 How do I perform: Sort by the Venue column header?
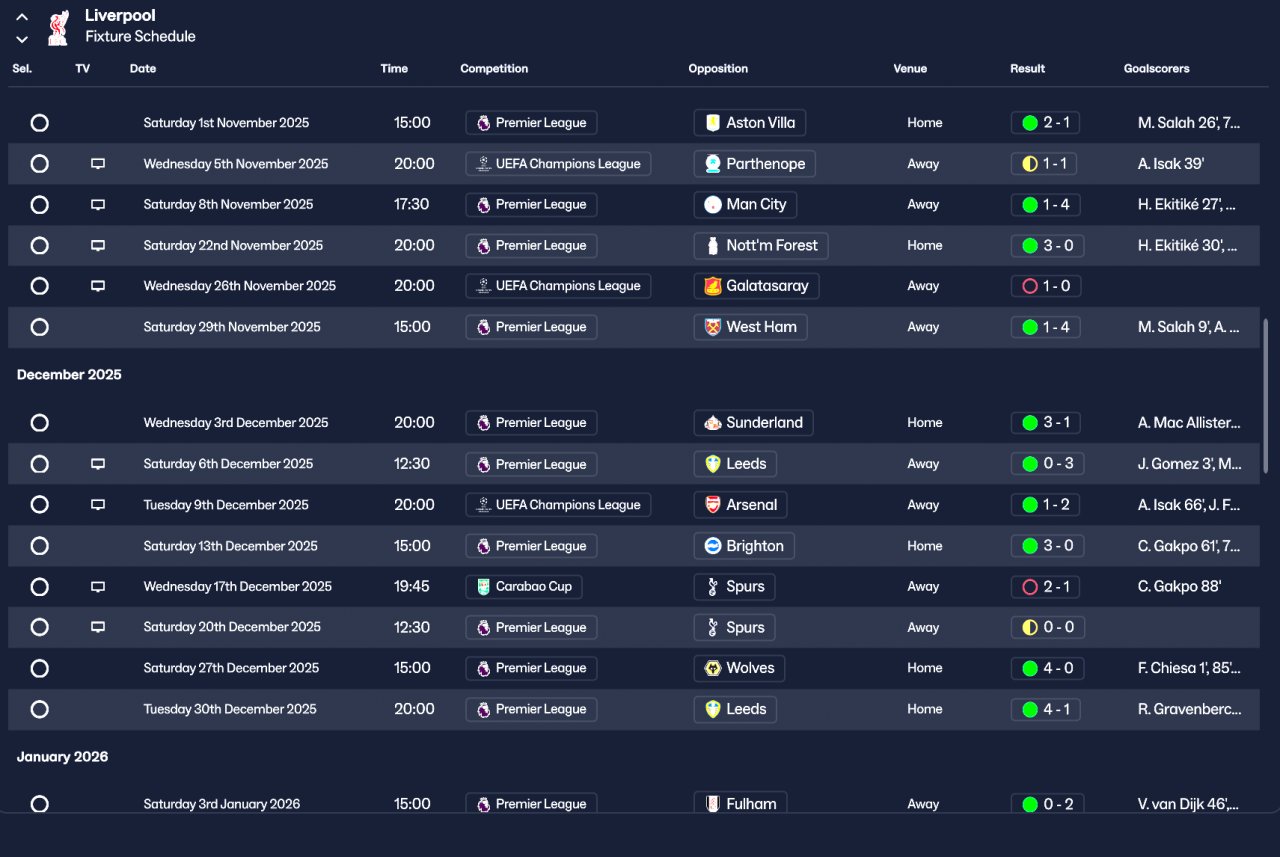pos(910,69)
